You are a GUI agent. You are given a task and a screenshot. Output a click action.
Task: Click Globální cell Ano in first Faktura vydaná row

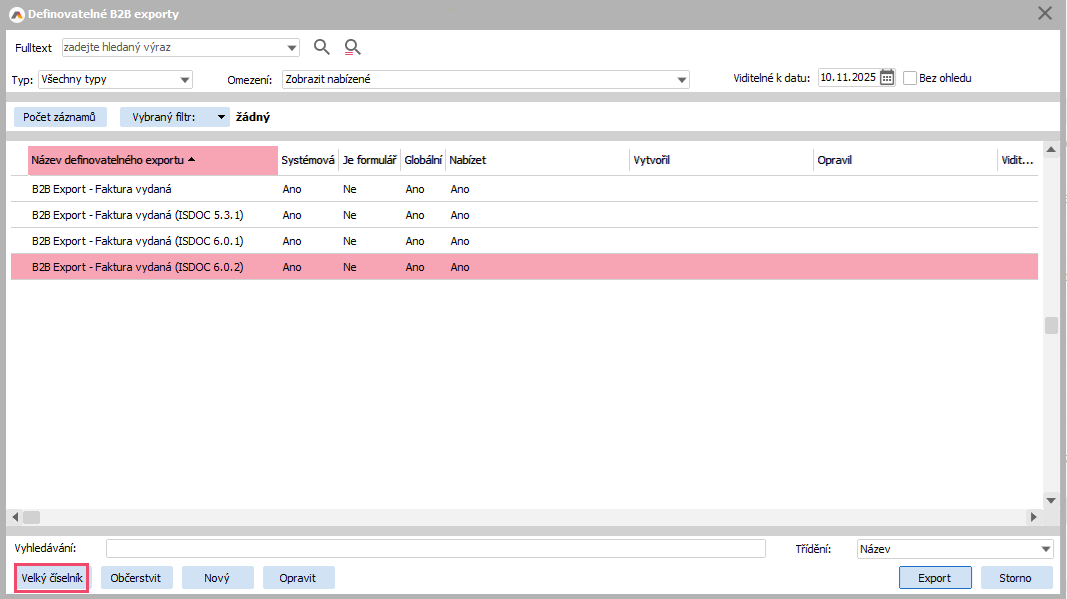(415, 189)
